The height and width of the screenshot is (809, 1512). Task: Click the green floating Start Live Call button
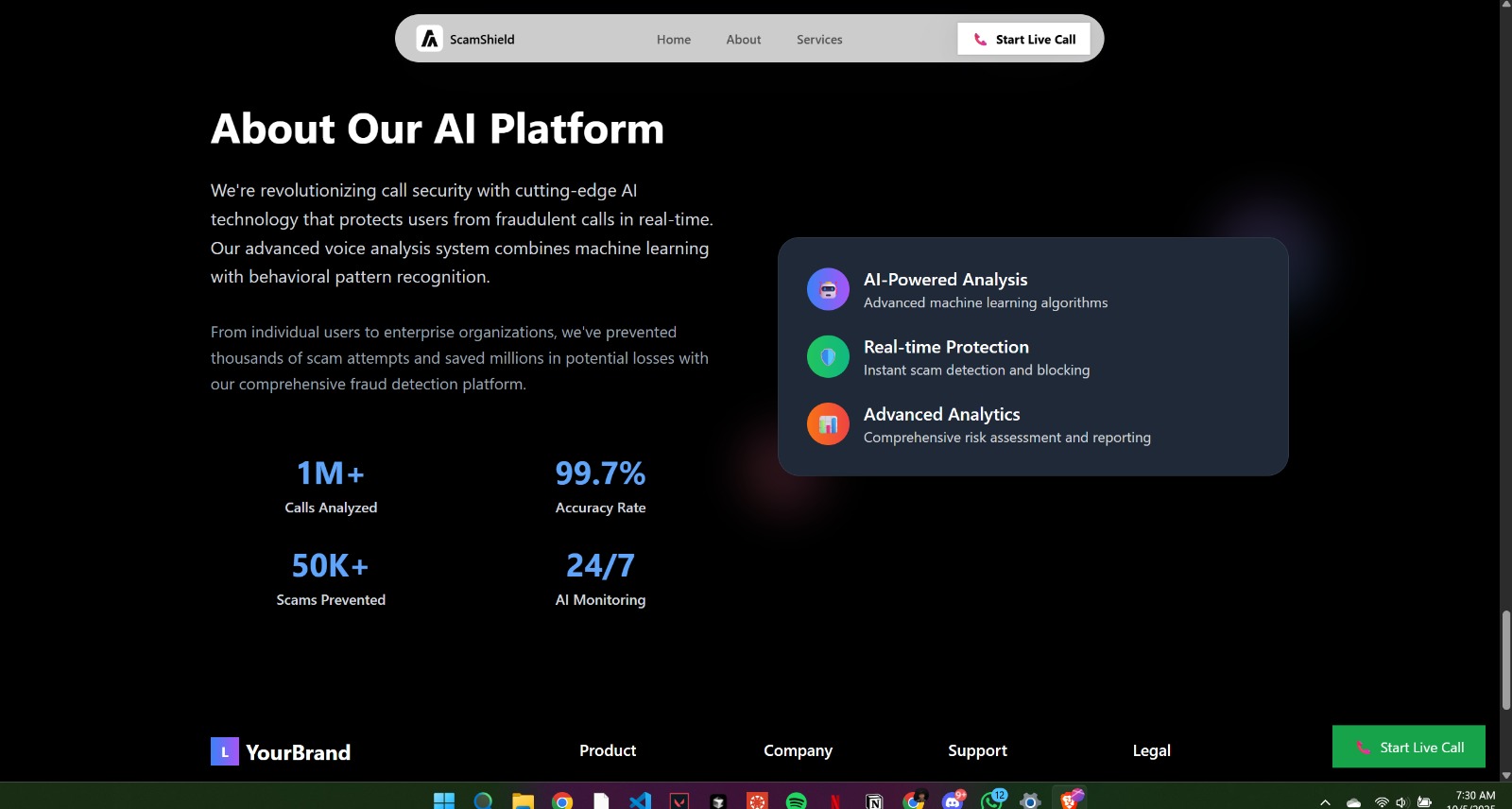tap(1409, 747)
